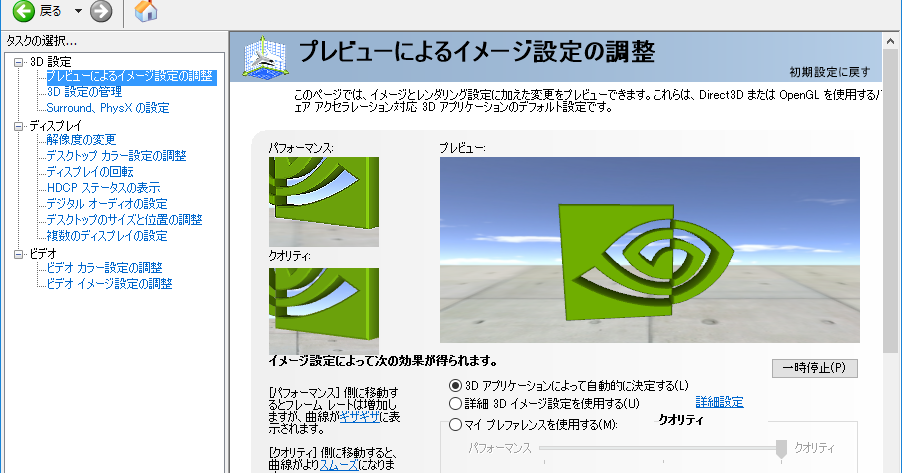Viewport: 902px width, 473px height.
Task: Open 解像度の変更
Action: [81, 140]
